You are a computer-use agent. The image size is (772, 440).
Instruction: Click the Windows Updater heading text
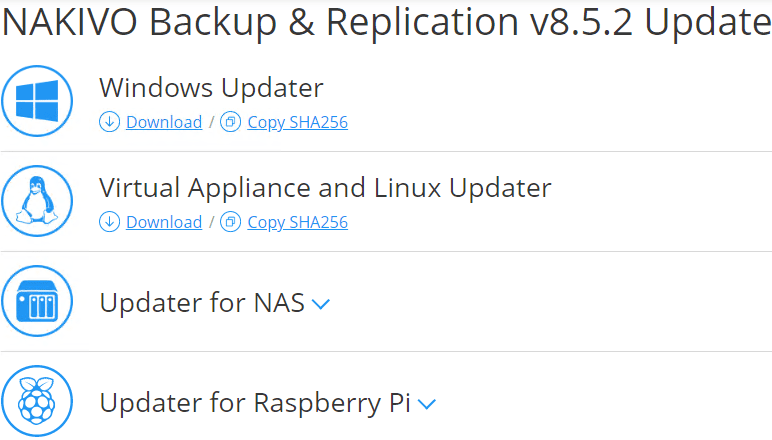coord(211,88)
